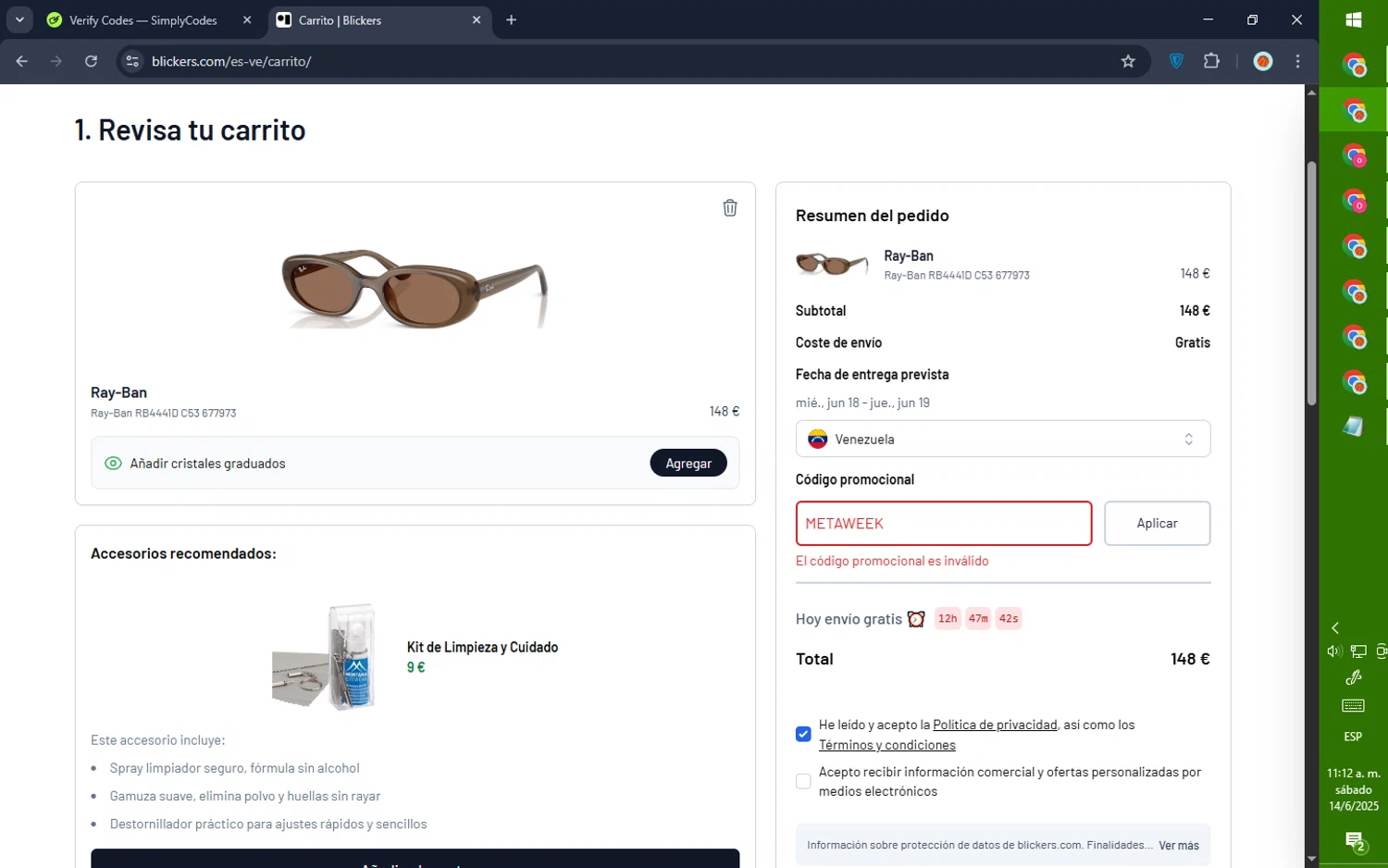Click the 'Gratis' shipping cost value
1388x868 pixels.
click(x=1192, y=343)
